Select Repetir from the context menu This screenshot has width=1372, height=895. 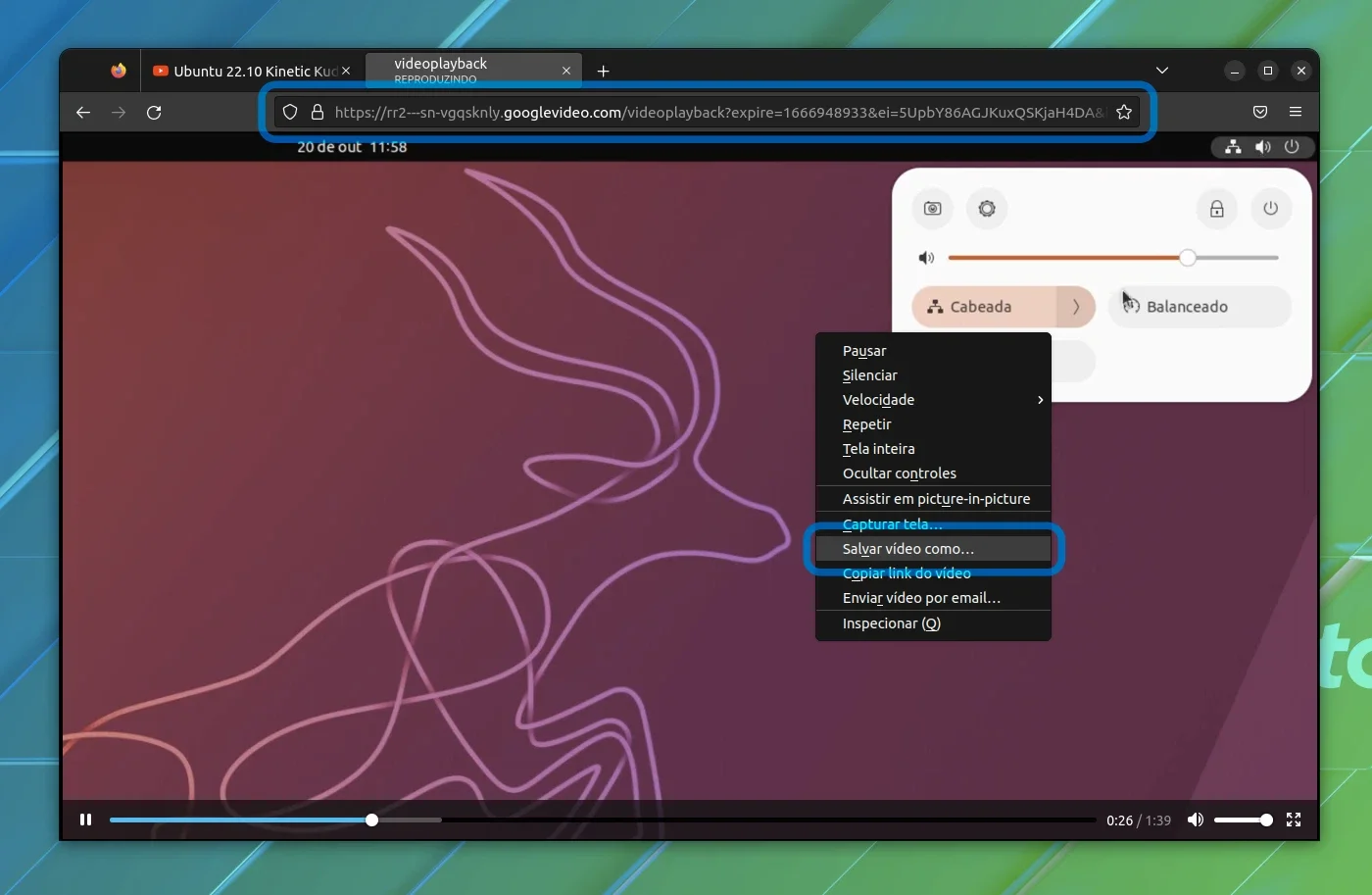[x=933, y=424]
